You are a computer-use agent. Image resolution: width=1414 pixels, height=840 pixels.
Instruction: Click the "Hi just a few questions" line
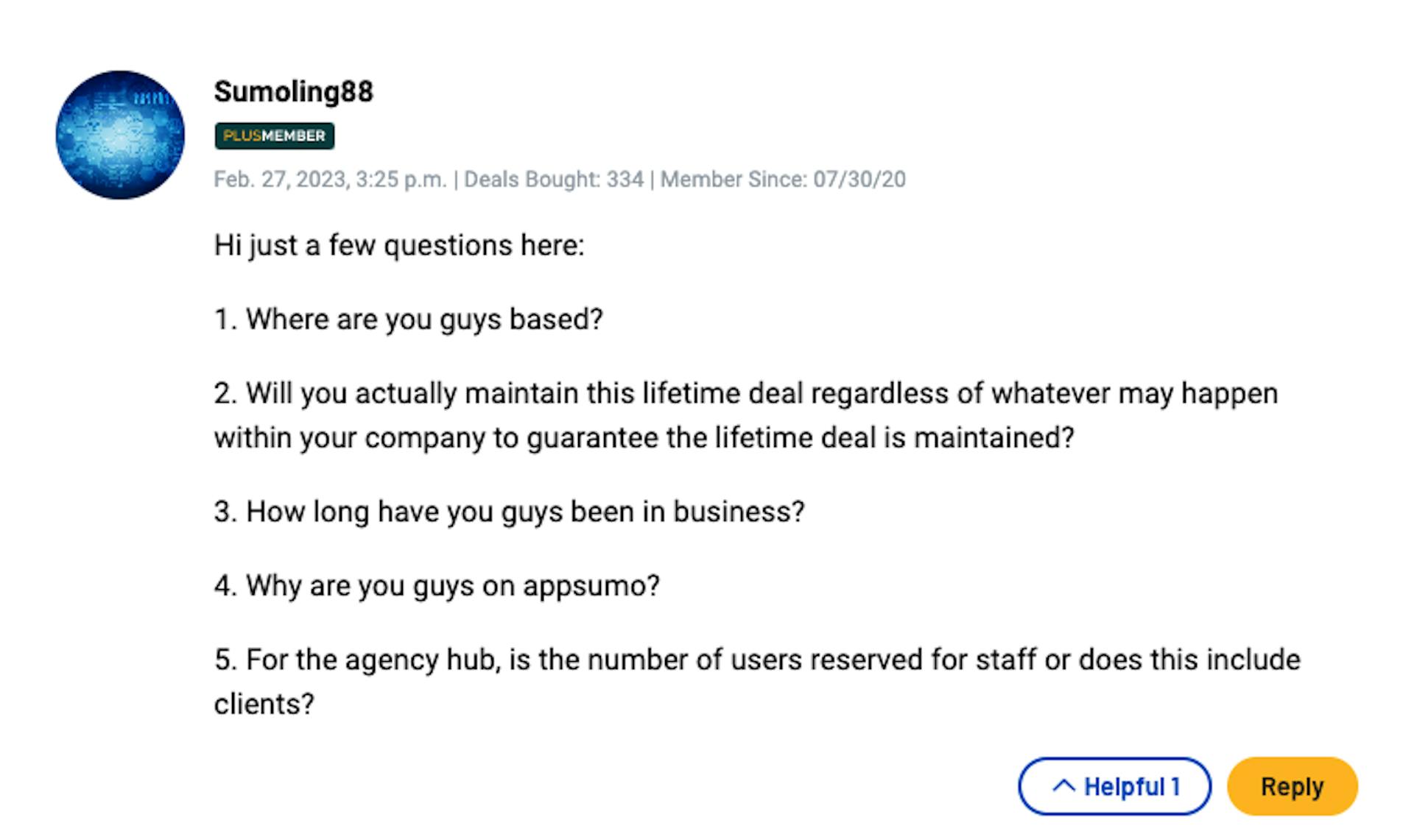coord(398,246)
